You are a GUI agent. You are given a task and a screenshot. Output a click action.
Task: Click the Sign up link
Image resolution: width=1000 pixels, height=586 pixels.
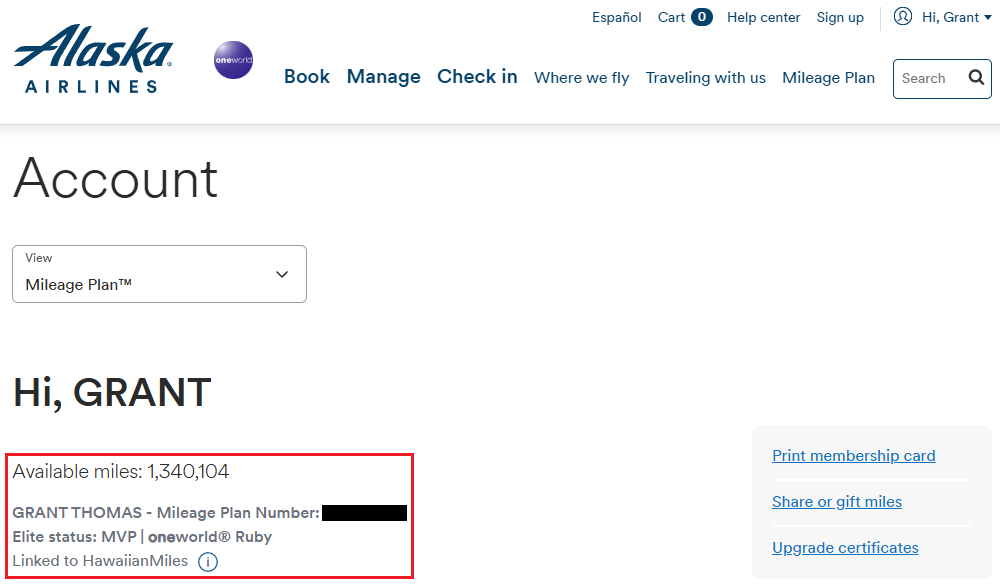tap(840, 17)
